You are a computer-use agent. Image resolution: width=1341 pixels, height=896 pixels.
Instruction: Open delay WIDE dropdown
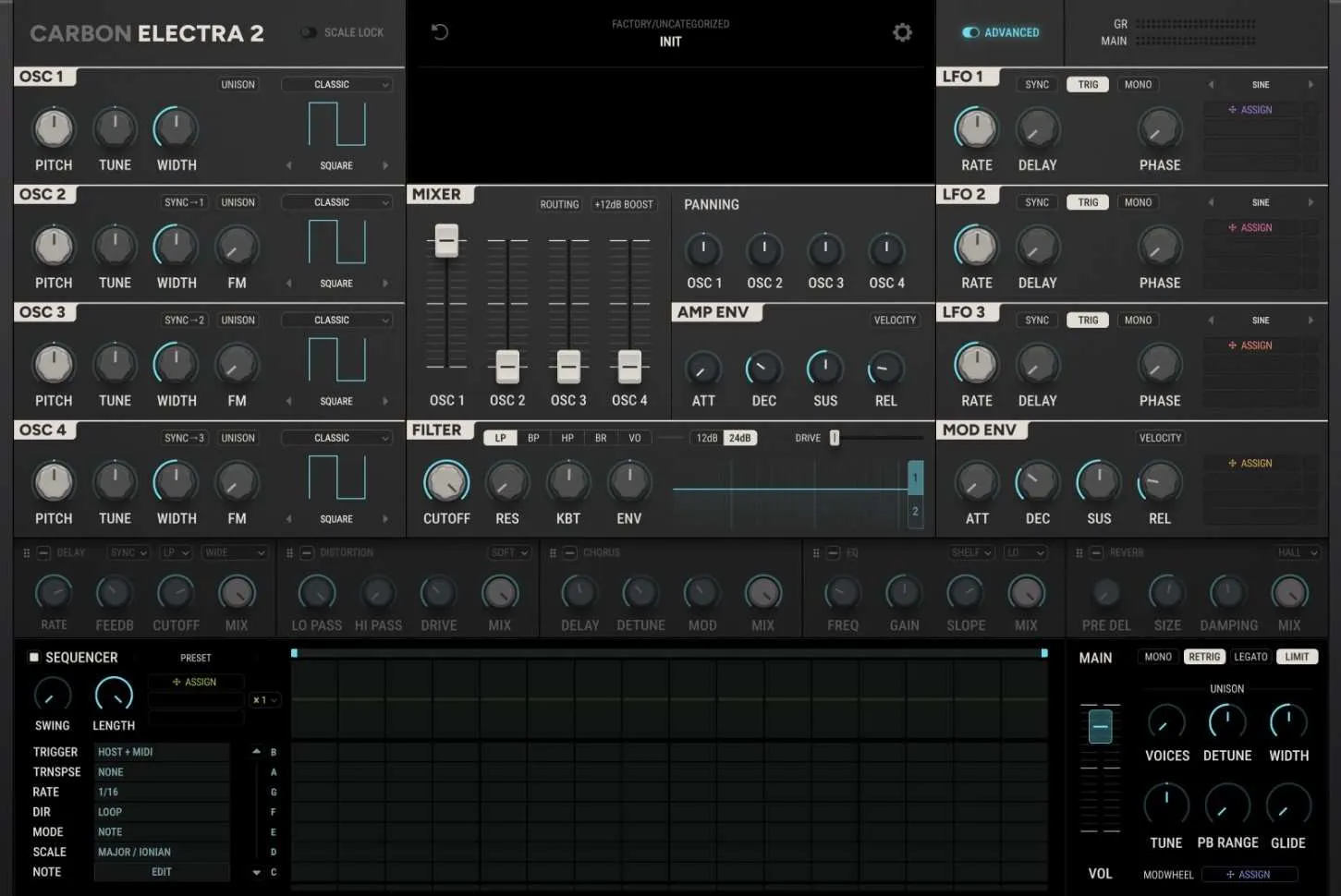point(235,552)
